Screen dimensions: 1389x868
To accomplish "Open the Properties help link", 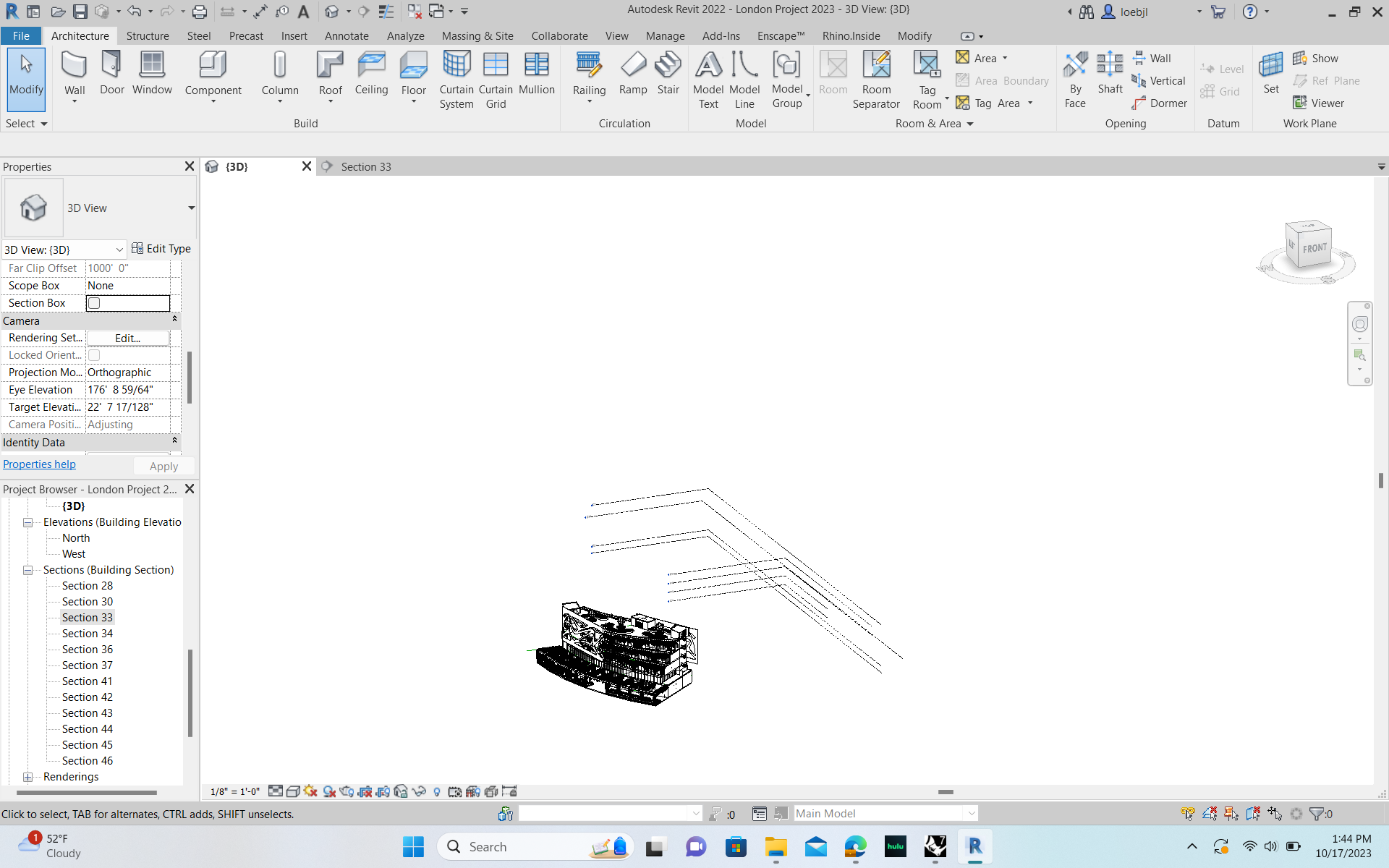I will (x=39, y=464).
